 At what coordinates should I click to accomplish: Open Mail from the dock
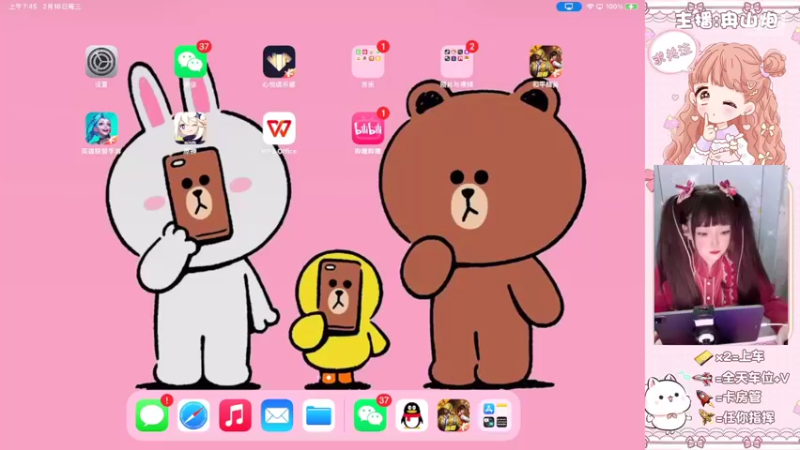pyautogui.click(x=277, y=415)
